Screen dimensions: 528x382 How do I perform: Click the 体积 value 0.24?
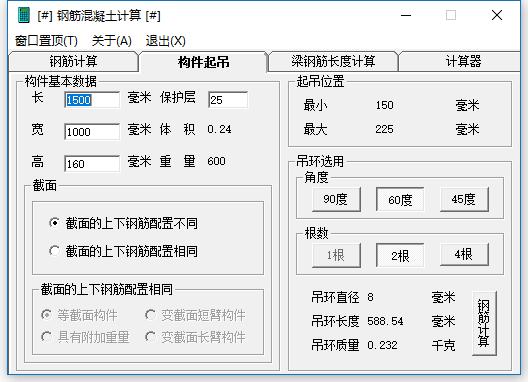pyautogui.click(x=219, y=129)
